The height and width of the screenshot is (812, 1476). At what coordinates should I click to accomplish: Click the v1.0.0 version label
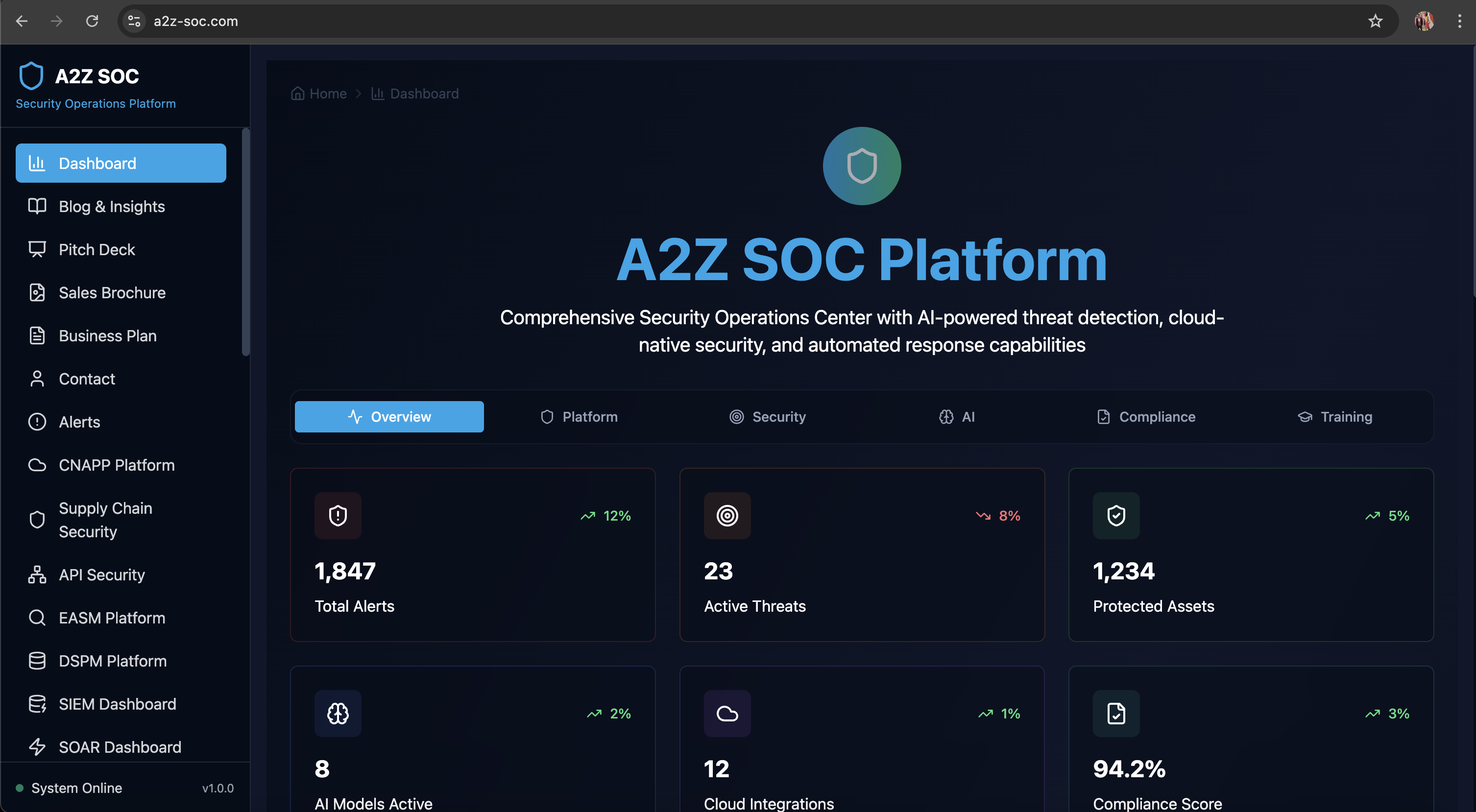(218, 788)
